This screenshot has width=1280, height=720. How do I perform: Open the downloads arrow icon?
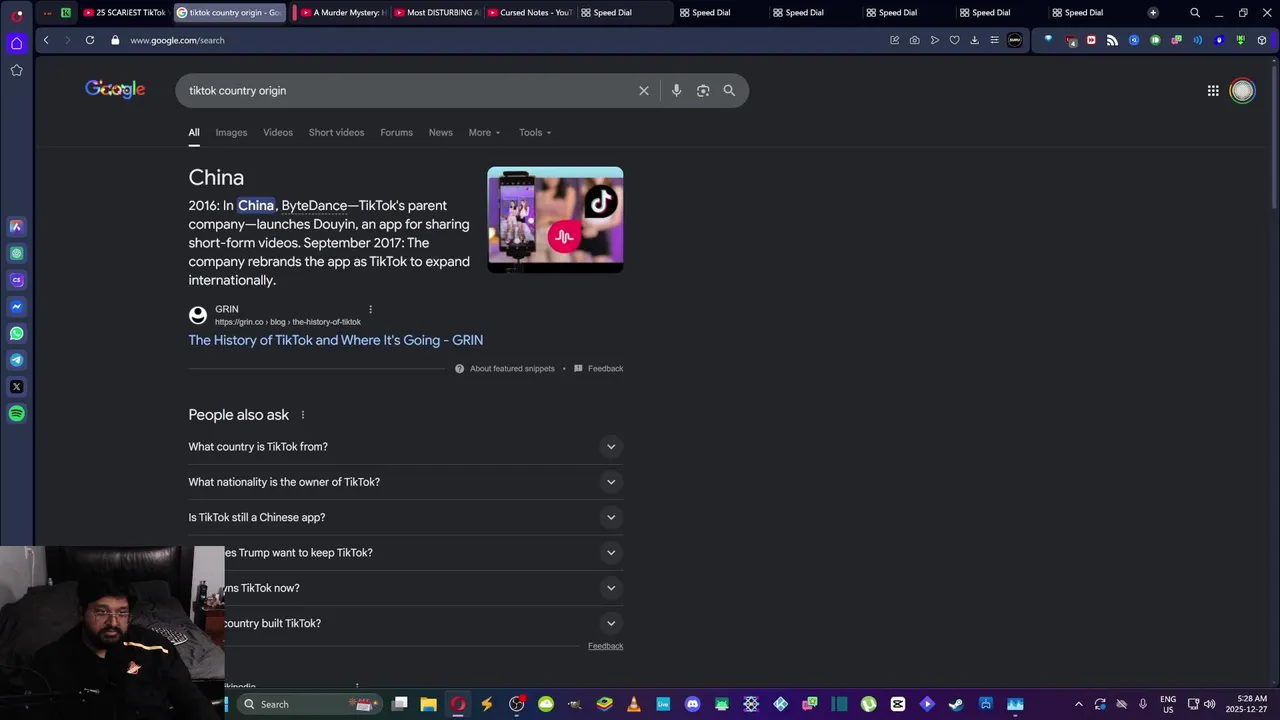(974, 40)
